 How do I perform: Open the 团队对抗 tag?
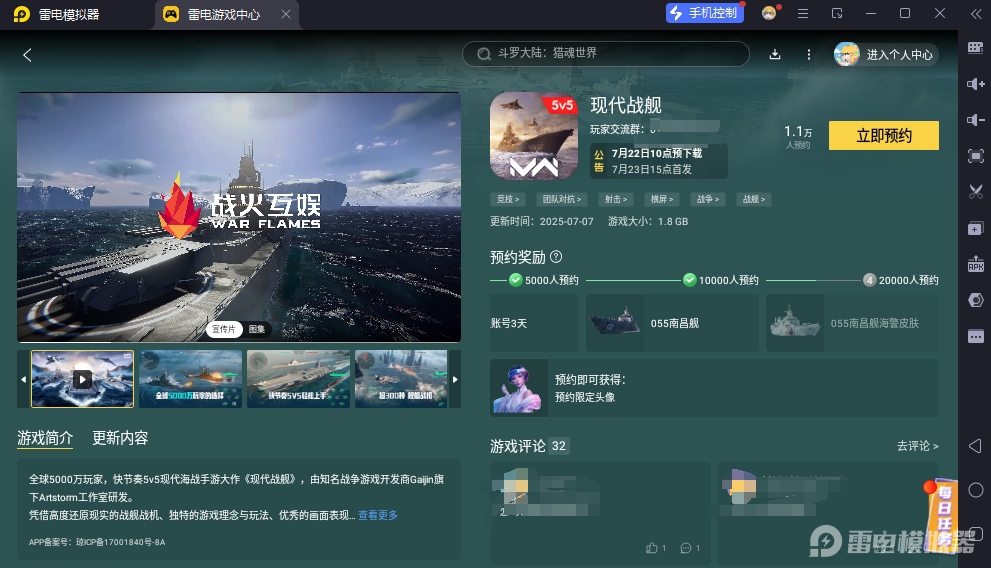[x=562, y=199]
